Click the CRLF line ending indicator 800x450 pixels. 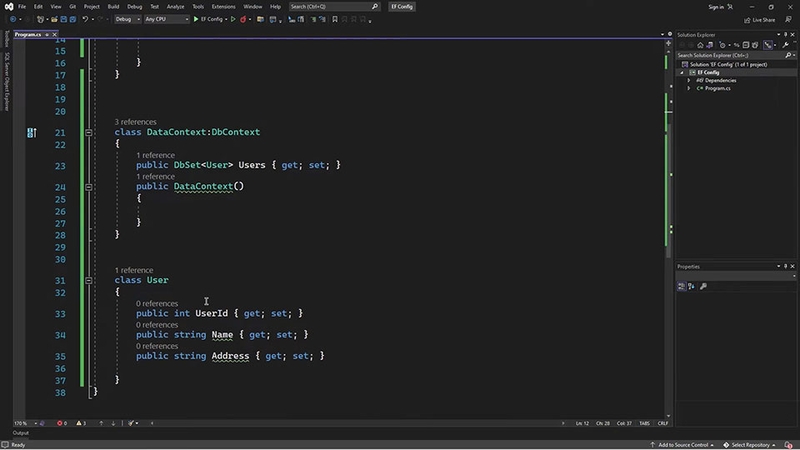(663, 423)
